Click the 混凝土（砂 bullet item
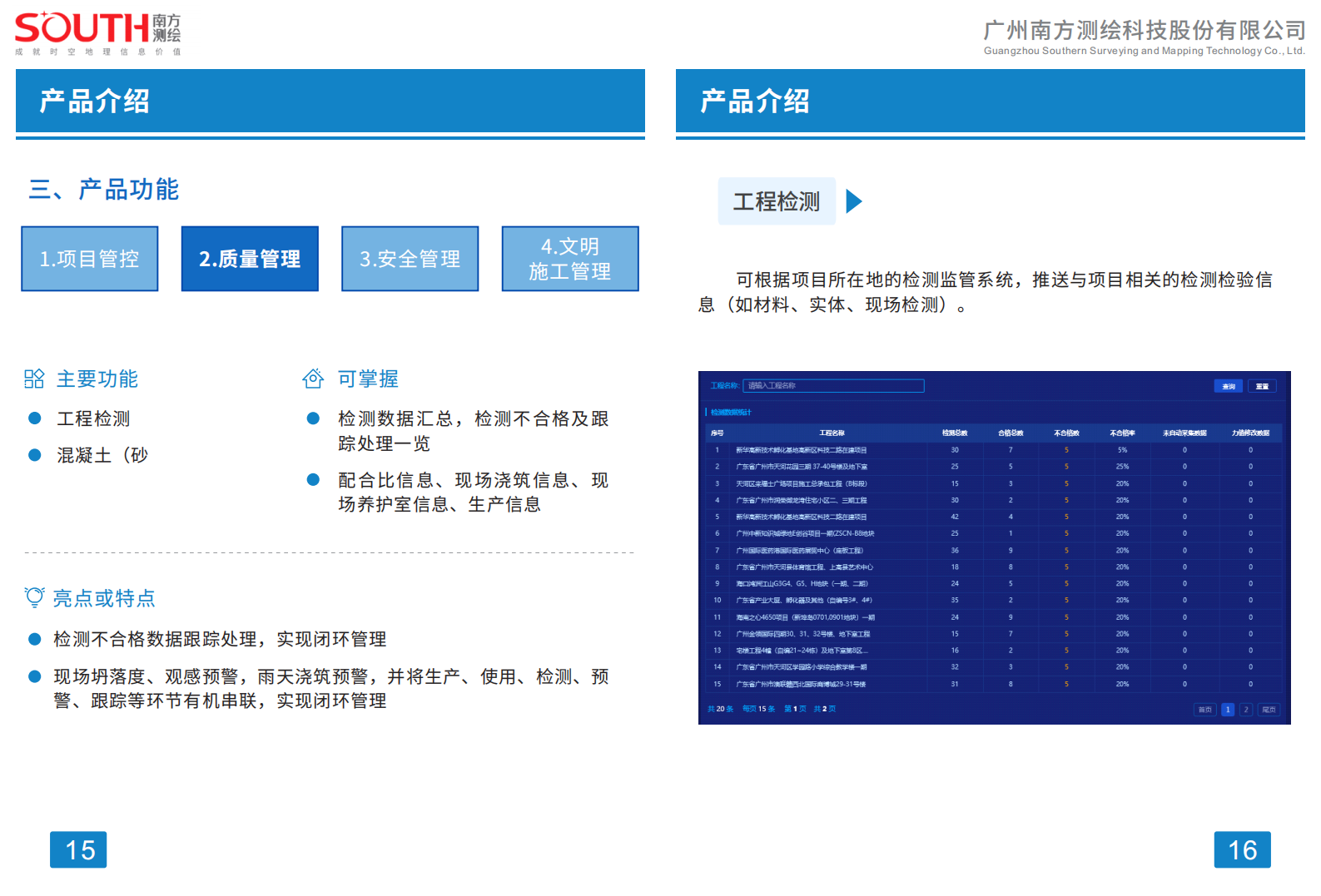The image size is (1321, 896). (x=102, y=455)
